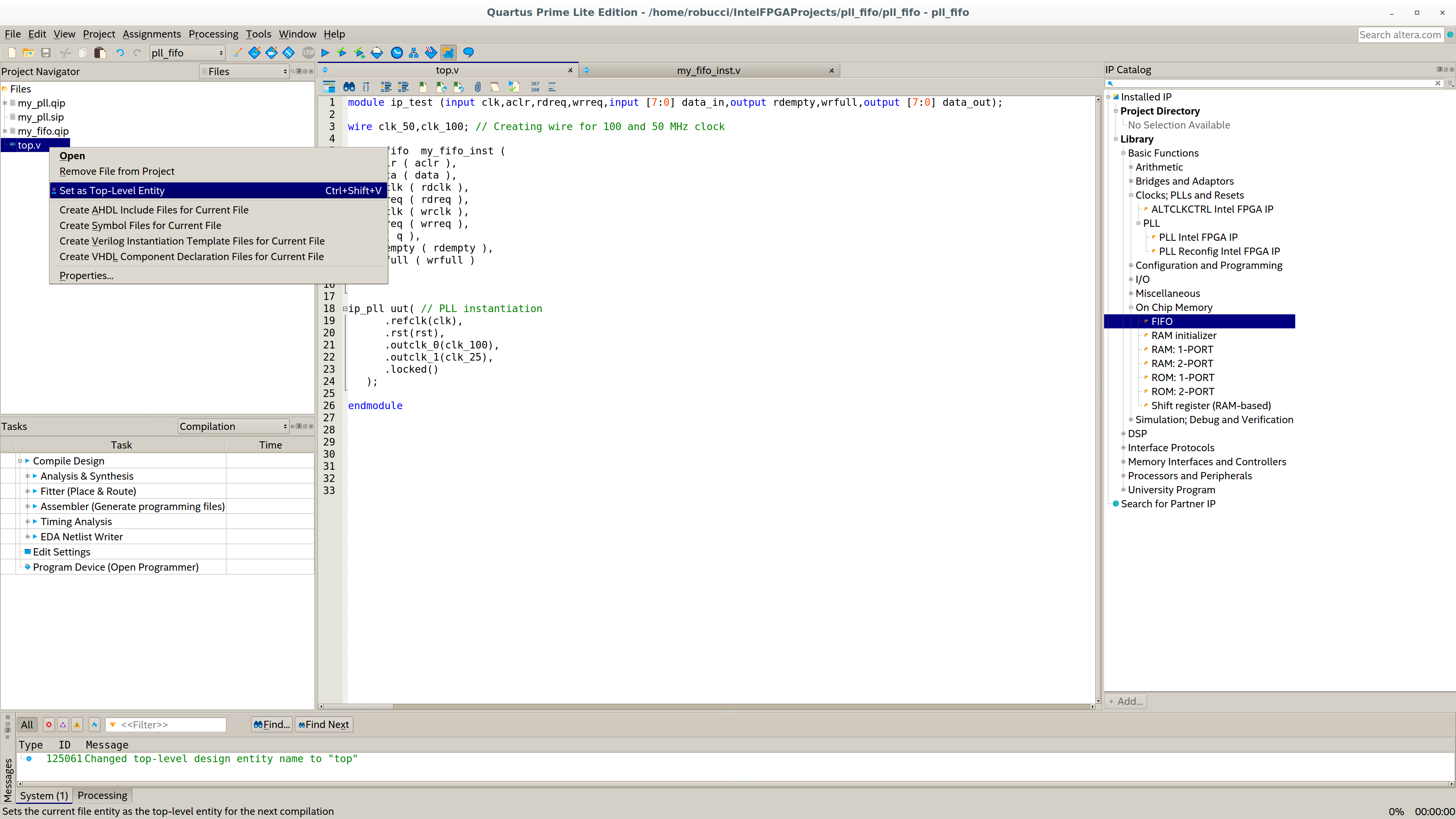Viewport: 1456px width, 819px height.
Task: Open the Timing Analyzer clock icon
Action: [397, 53]
